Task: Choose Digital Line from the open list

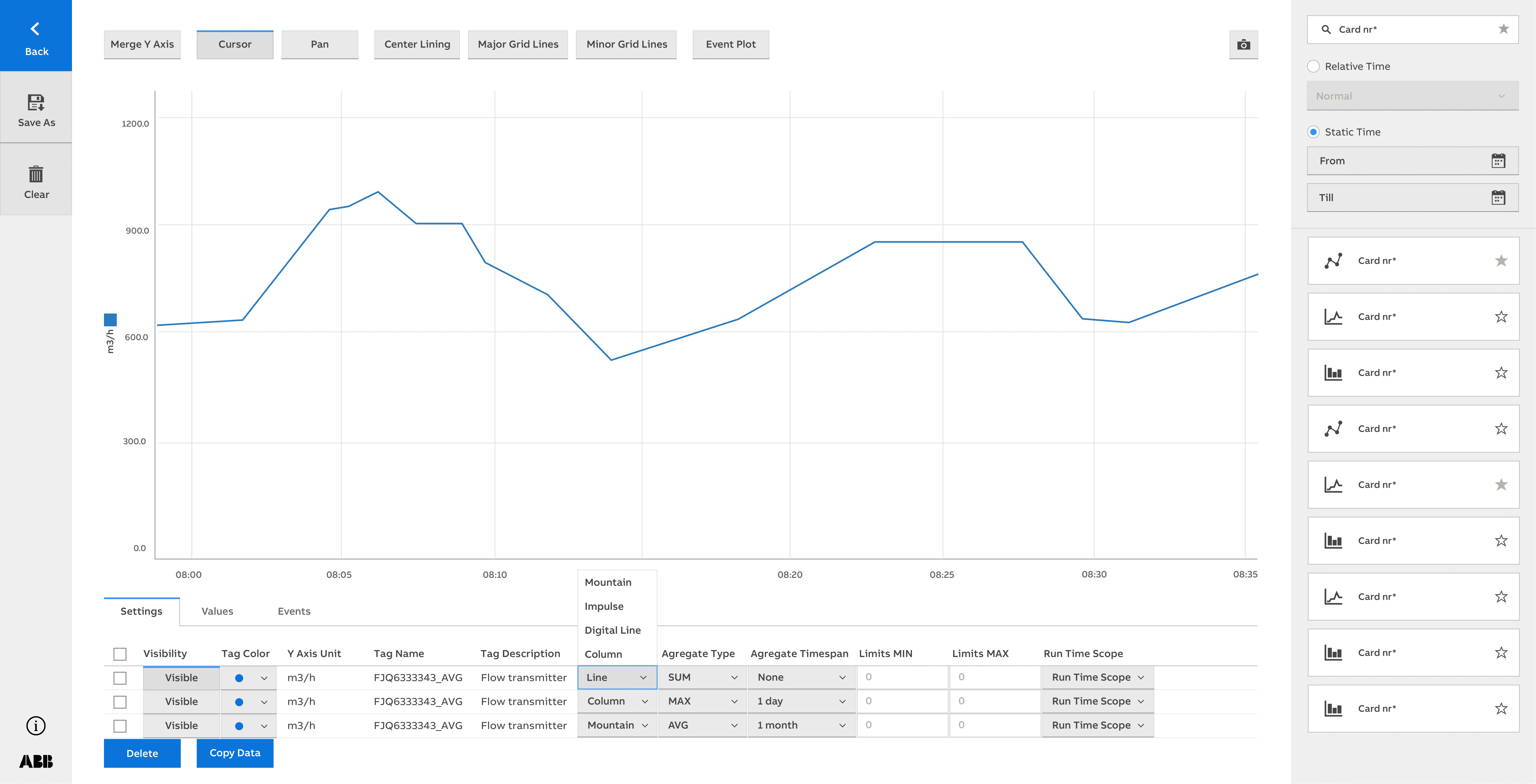Action: (612, 630)
